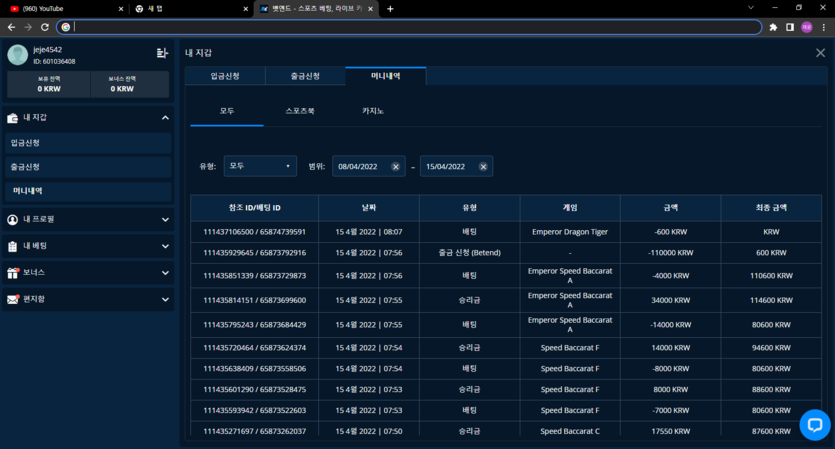Click the 최종 금액 column header
The image size is (835, 449).
point(771,208)
